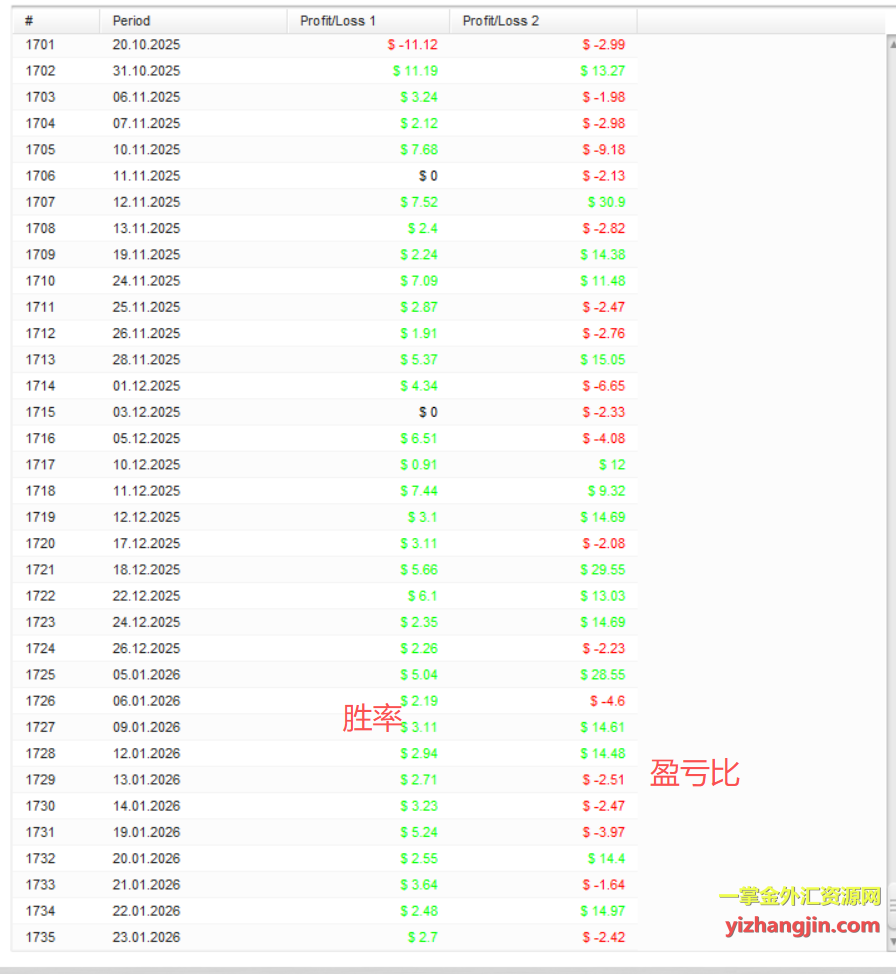Select the last row 1735

(40, 937)
